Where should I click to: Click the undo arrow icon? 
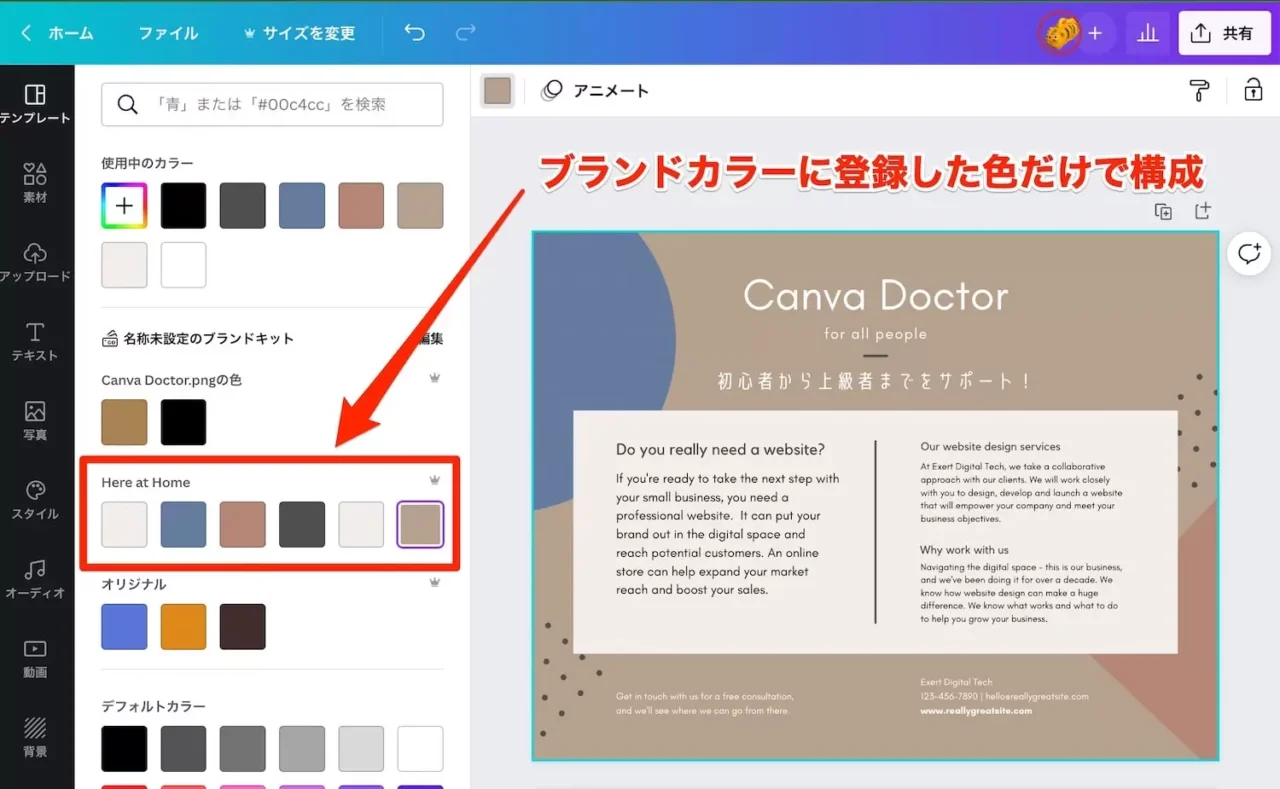point(414,33)
